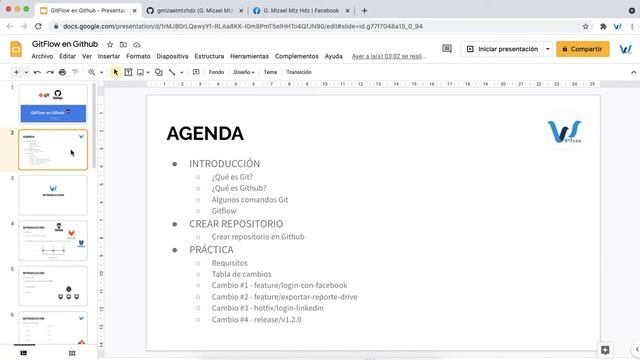Open the Diapositiva menu

172,56
